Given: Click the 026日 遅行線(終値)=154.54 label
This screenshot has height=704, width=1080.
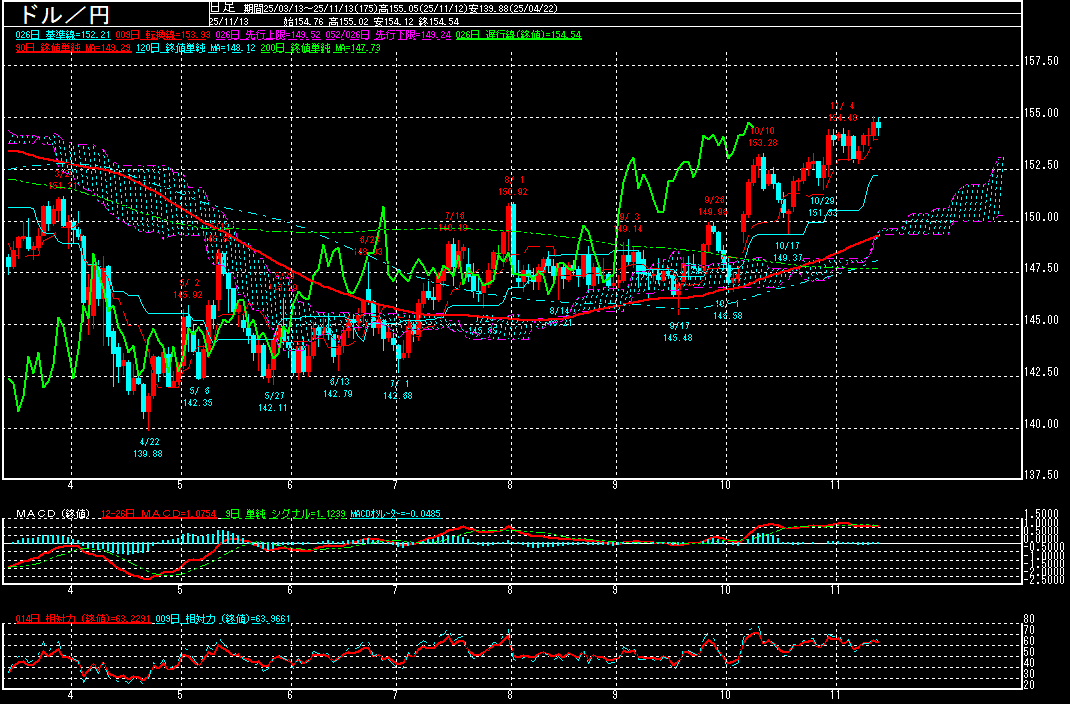Looking at the screenshot, I should coord(518,35).
